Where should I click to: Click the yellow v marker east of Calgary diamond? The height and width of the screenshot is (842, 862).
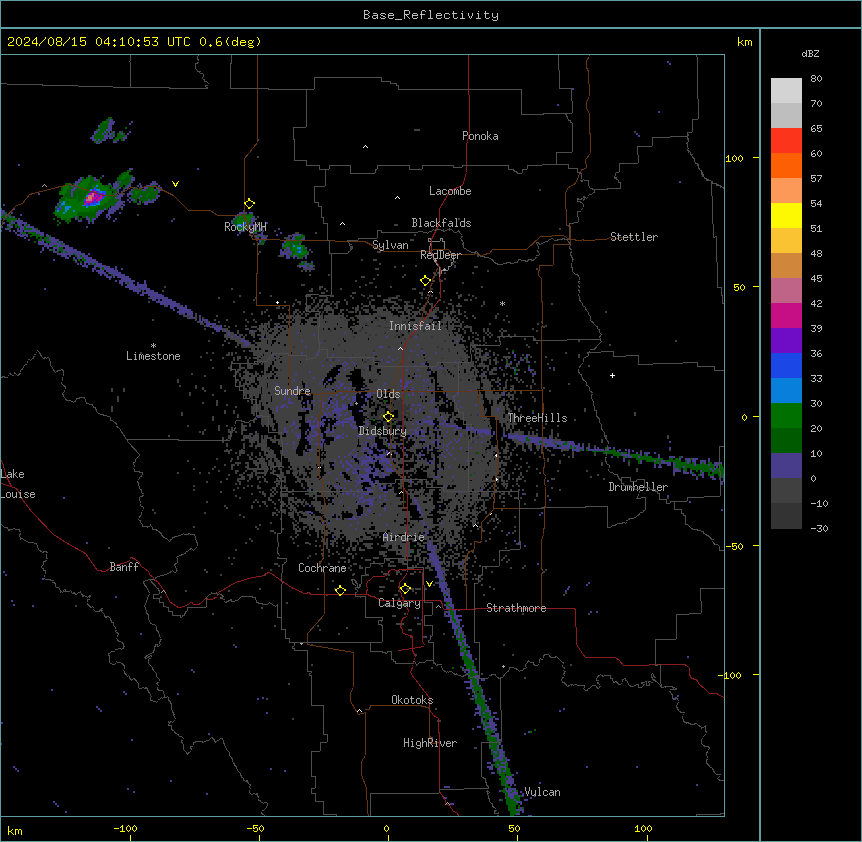[429, 584]
